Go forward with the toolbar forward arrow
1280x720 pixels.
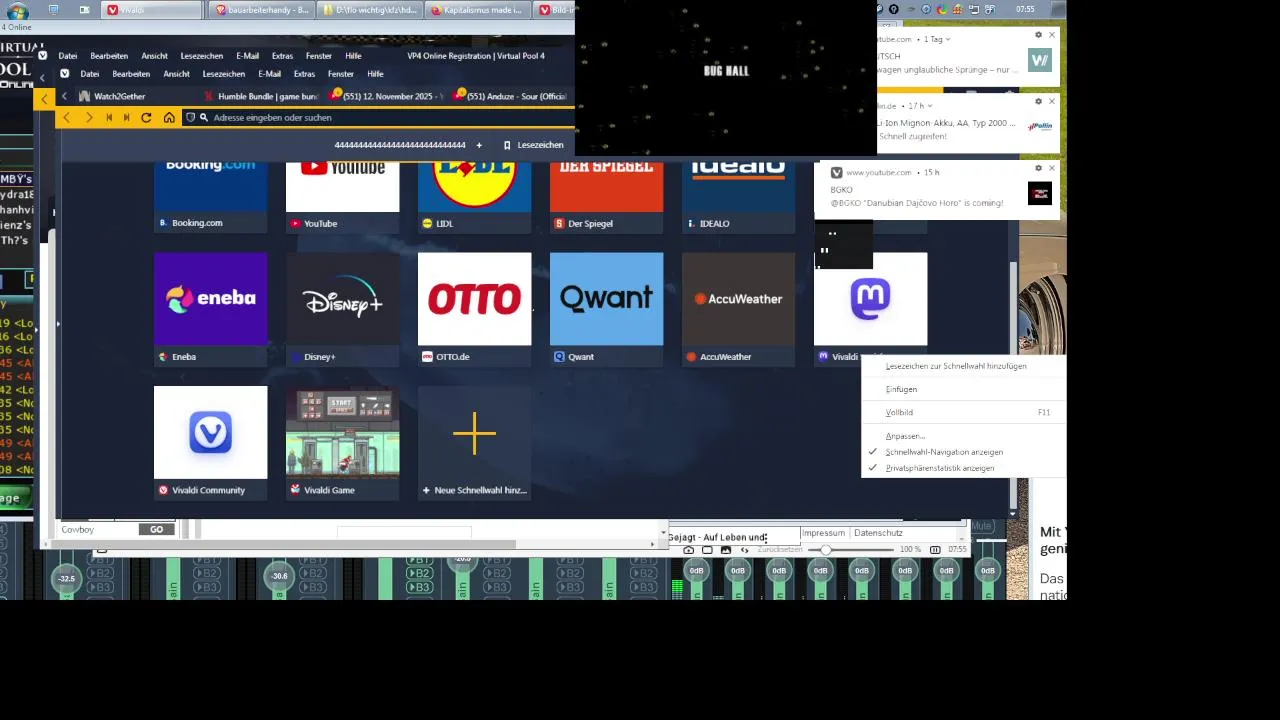click(88, 118)
